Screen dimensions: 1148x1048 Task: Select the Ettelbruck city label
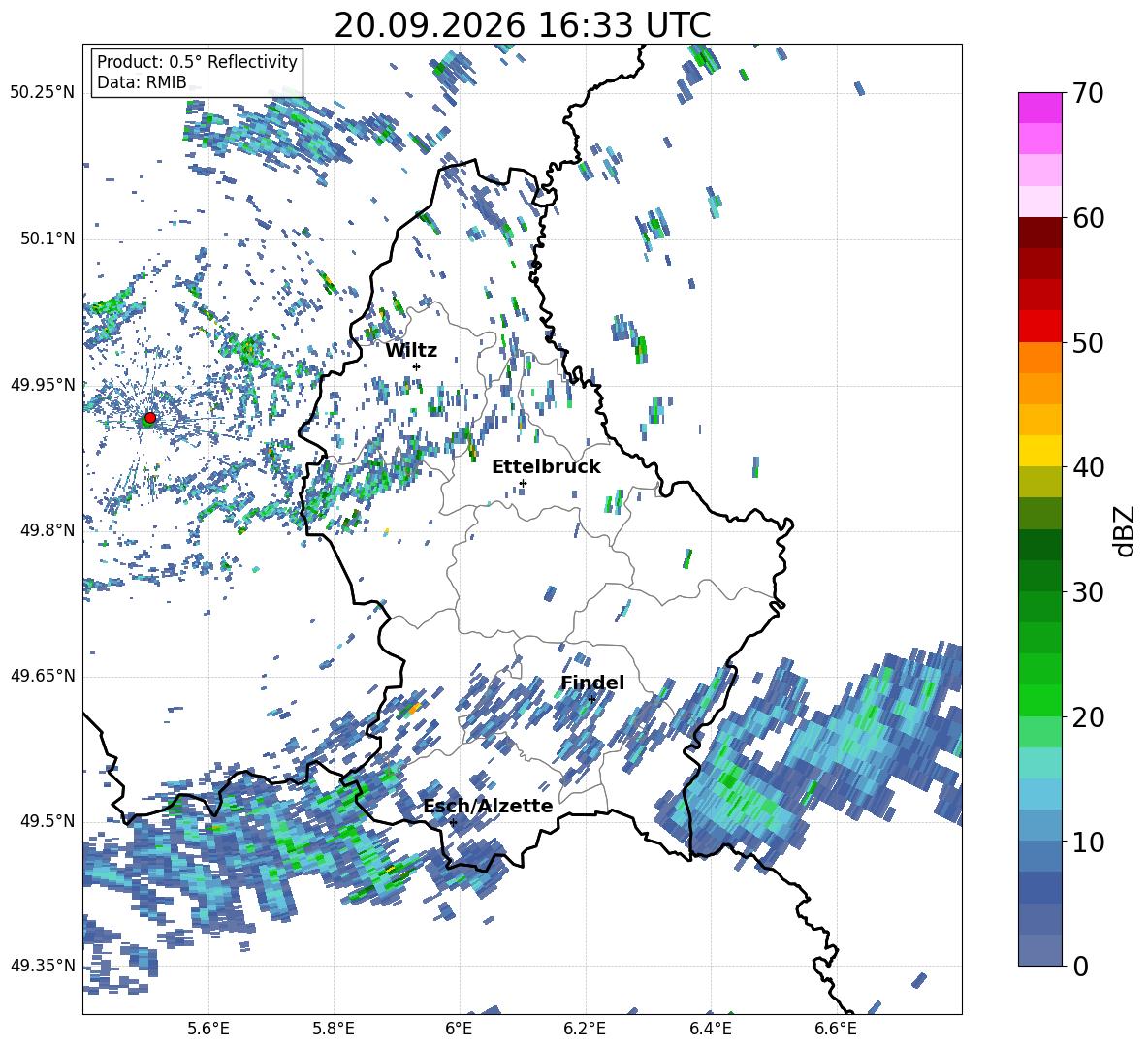click(x=546, y=467)
